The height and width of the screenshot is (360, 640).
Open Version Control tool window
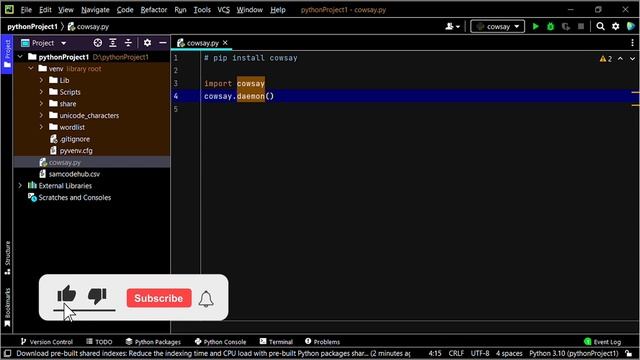pos(46,342)
